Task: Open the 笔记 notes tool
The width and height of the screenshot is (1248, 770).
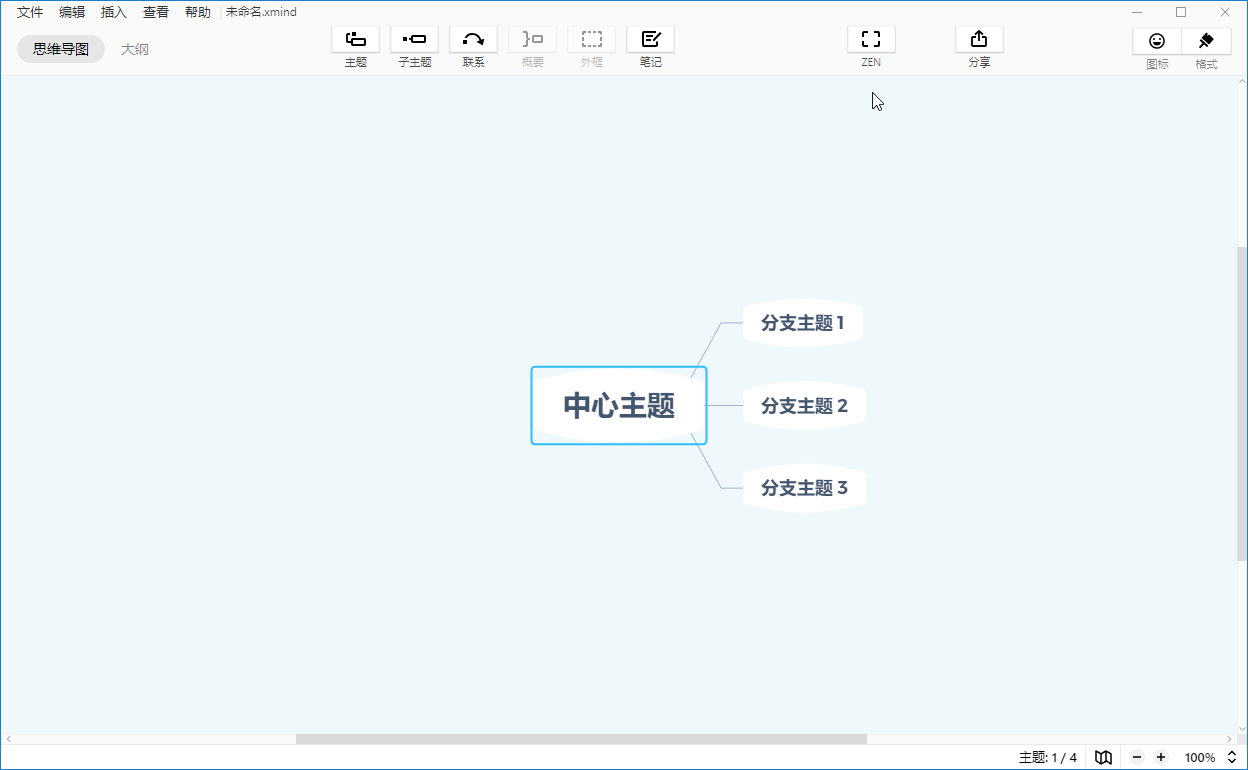Action: point(650,40)
